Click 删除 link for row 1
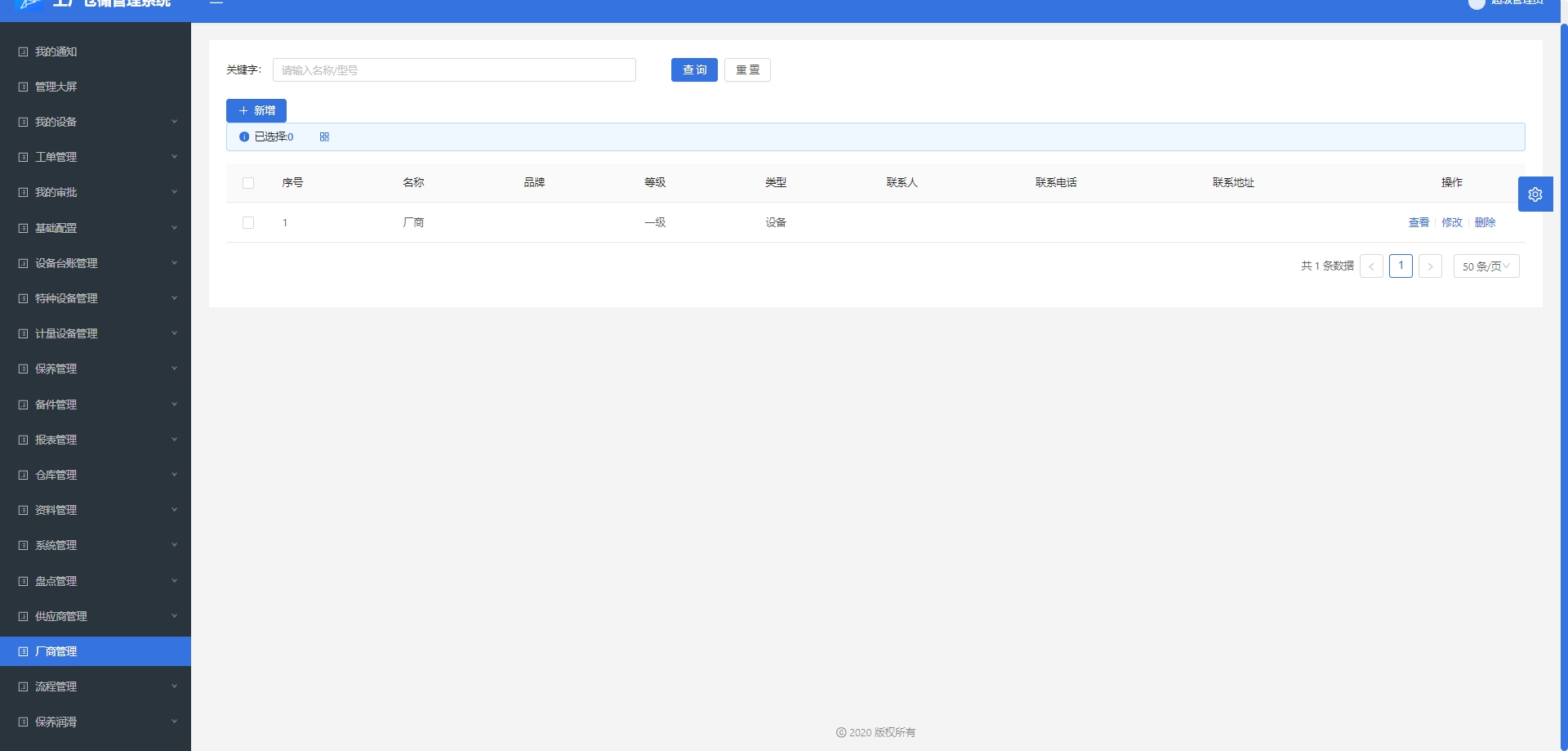This screenshot has width=1568, height=751. tap(1485, 222)
